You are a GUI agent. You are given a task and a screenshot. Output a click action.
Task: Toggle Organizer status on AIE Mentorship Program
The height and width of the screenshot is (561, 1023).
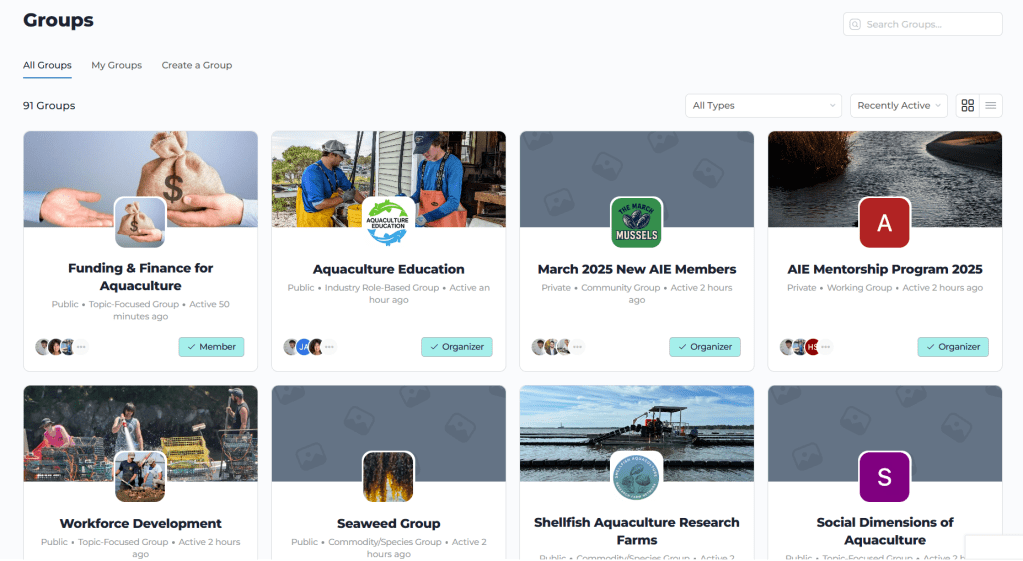coord(953,347)
